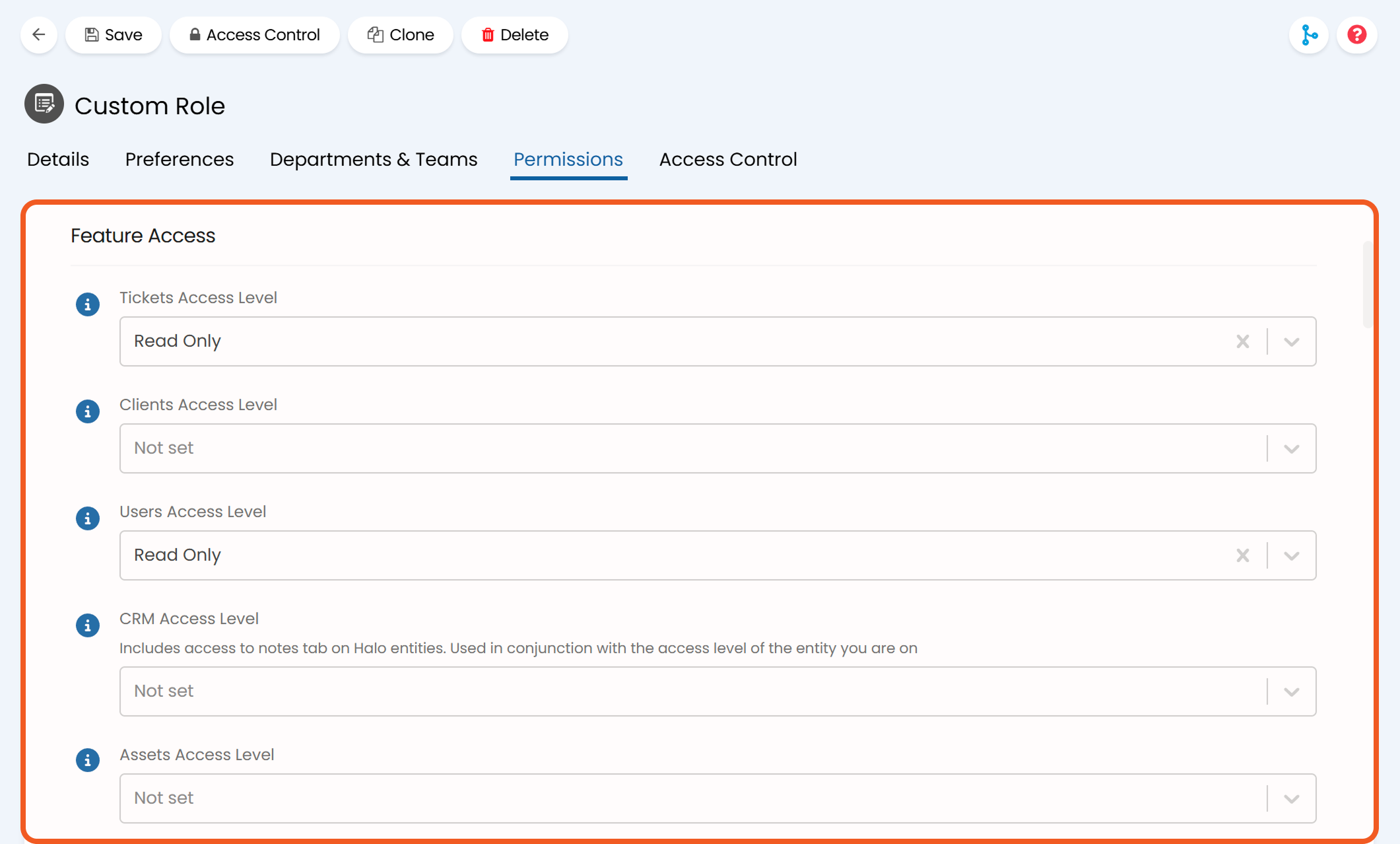Expand the CRM Access Level dropdown

pyautogui.click(x=1292, y=691)
